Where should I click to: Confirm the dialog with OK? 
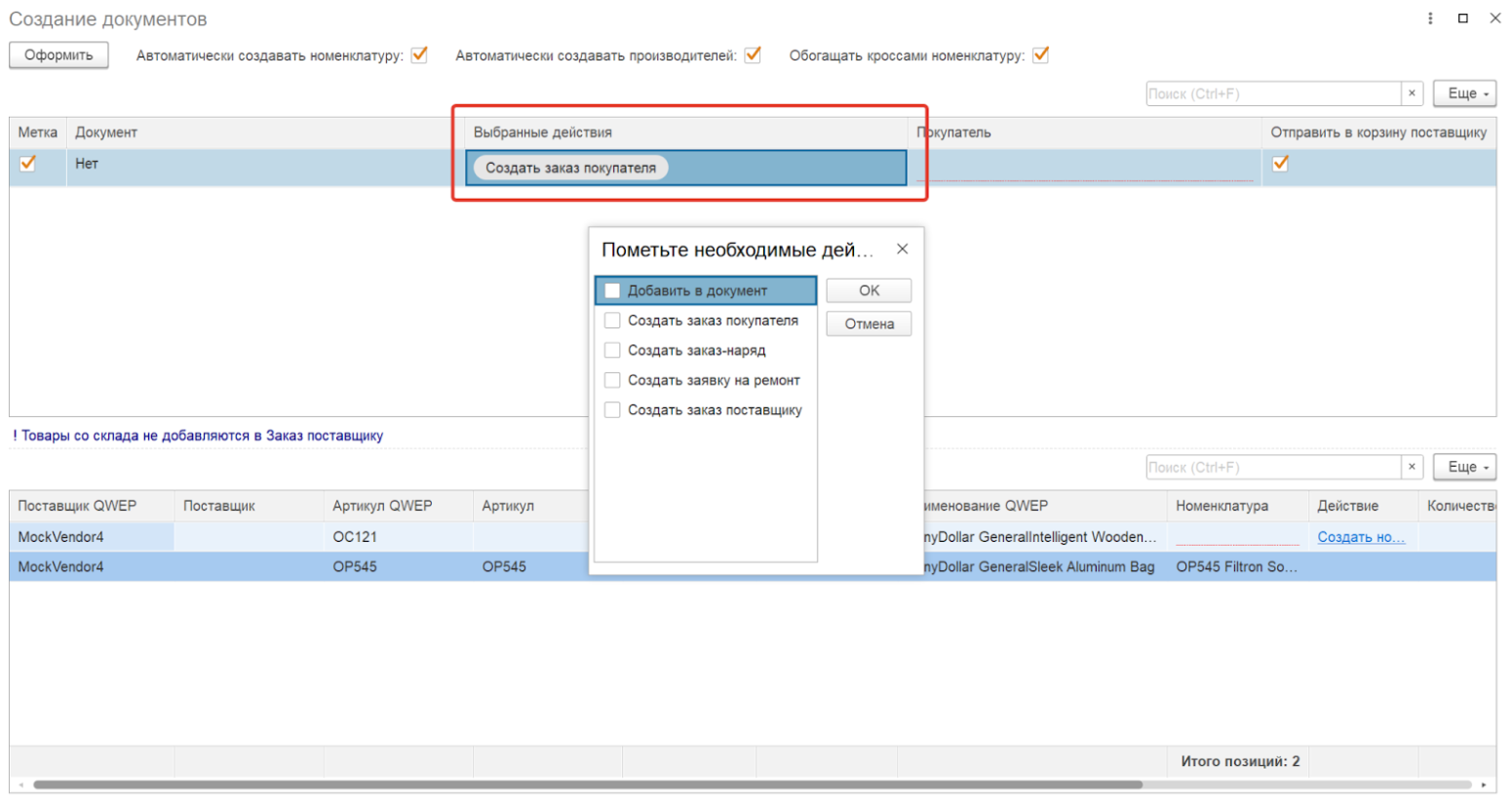(869, 290)
